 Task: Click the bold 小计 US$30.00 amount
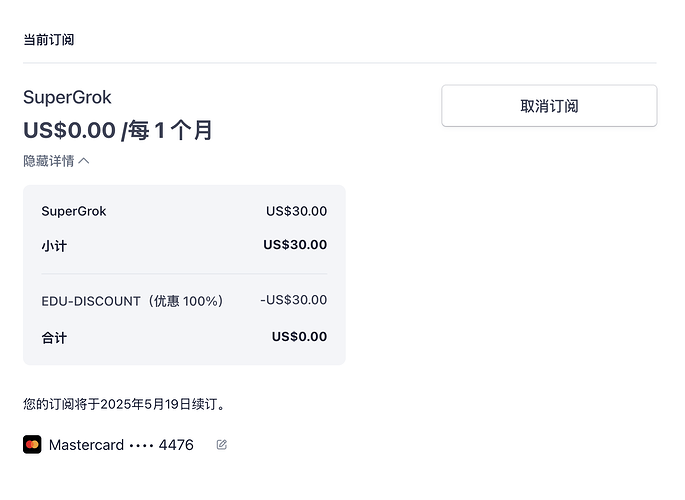(x=295, y=245)
